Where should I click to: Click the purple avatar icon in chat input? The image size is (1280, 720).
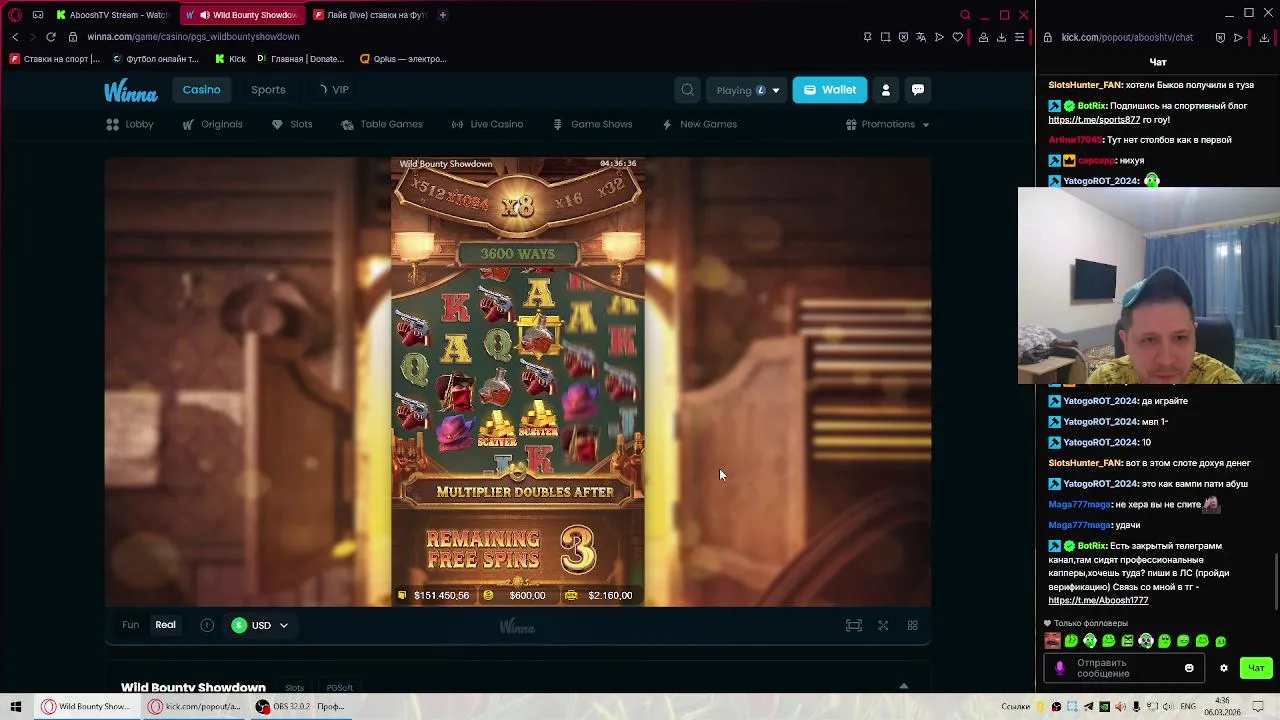[1060, 668]
